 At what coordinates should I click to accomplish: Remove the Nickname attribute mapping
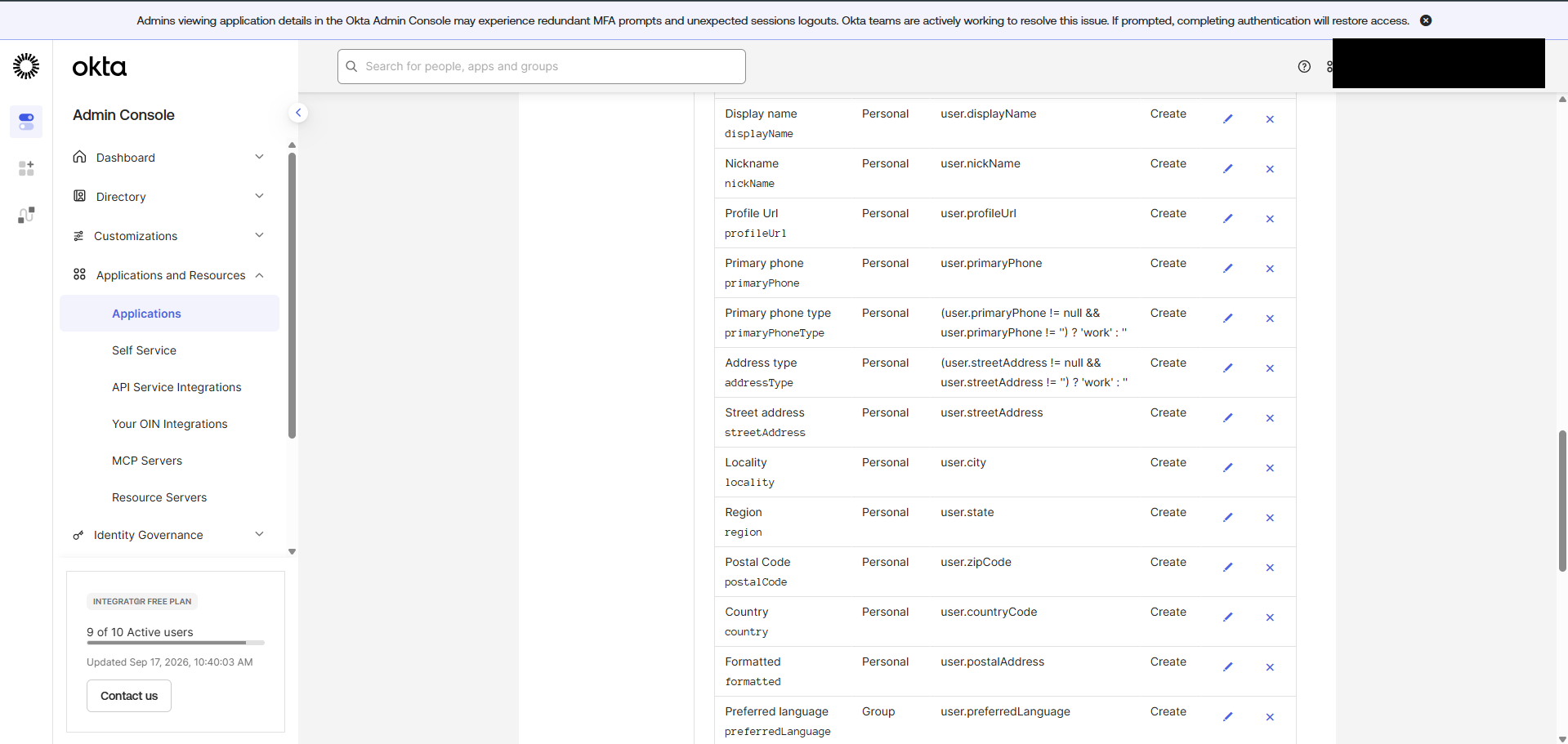(1270, 169)
